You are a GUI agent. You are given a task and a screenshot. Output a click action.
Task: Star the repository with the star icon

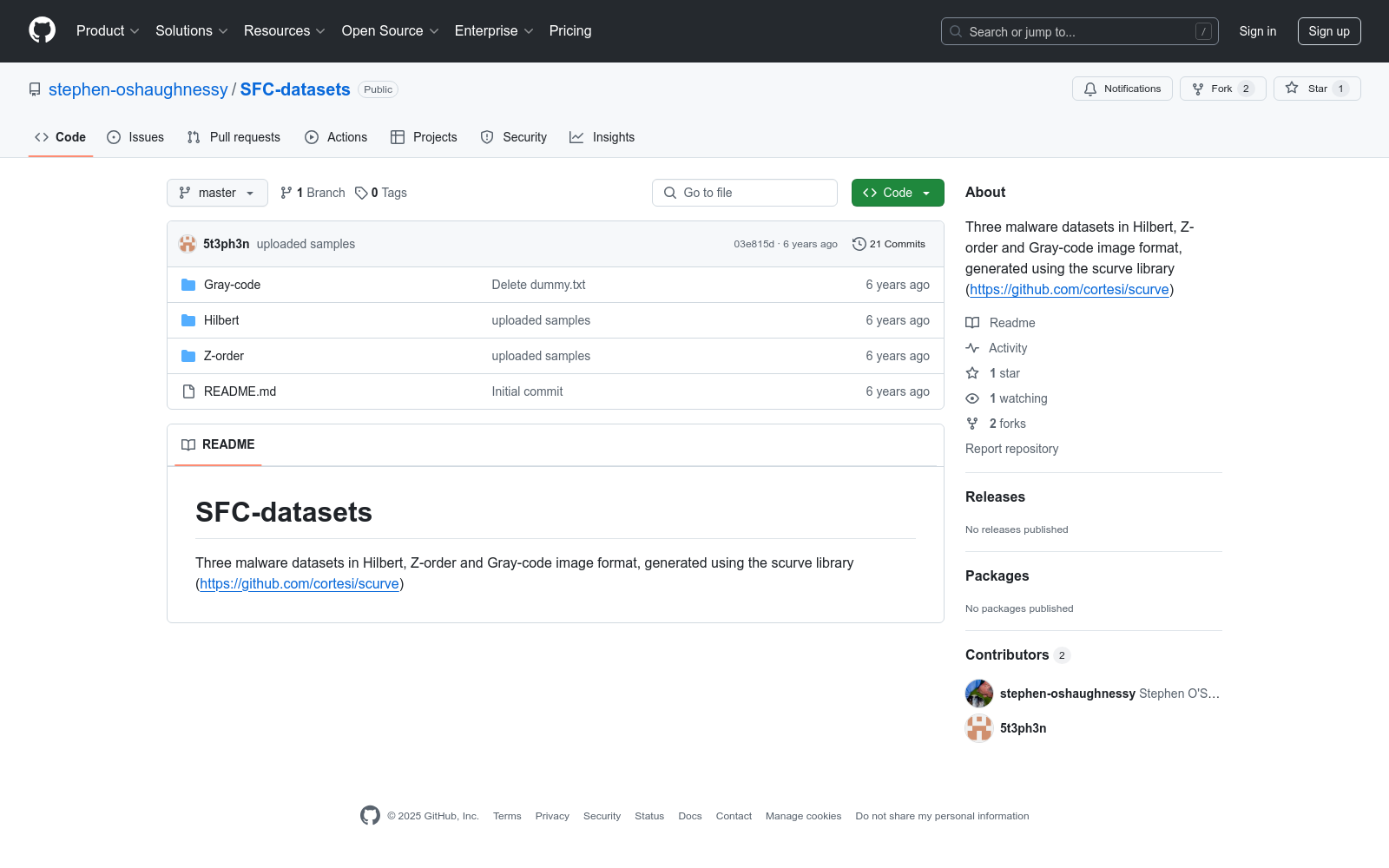click(x=1292, y=89)
